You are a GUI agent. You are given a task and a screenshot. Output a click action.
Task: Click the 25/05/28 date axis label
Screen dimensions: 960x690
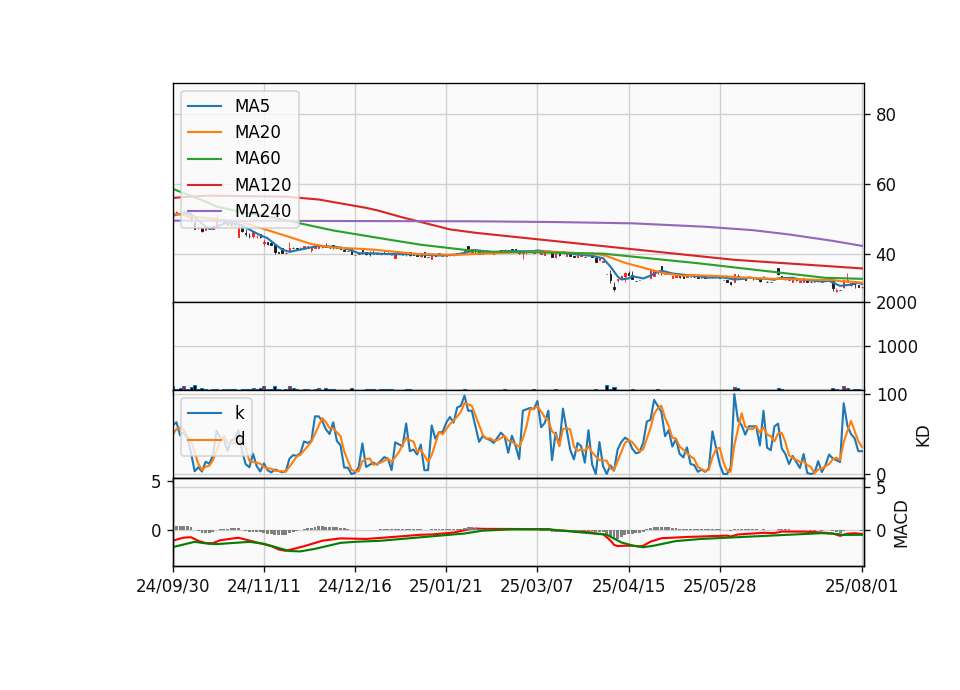point(719,586)
